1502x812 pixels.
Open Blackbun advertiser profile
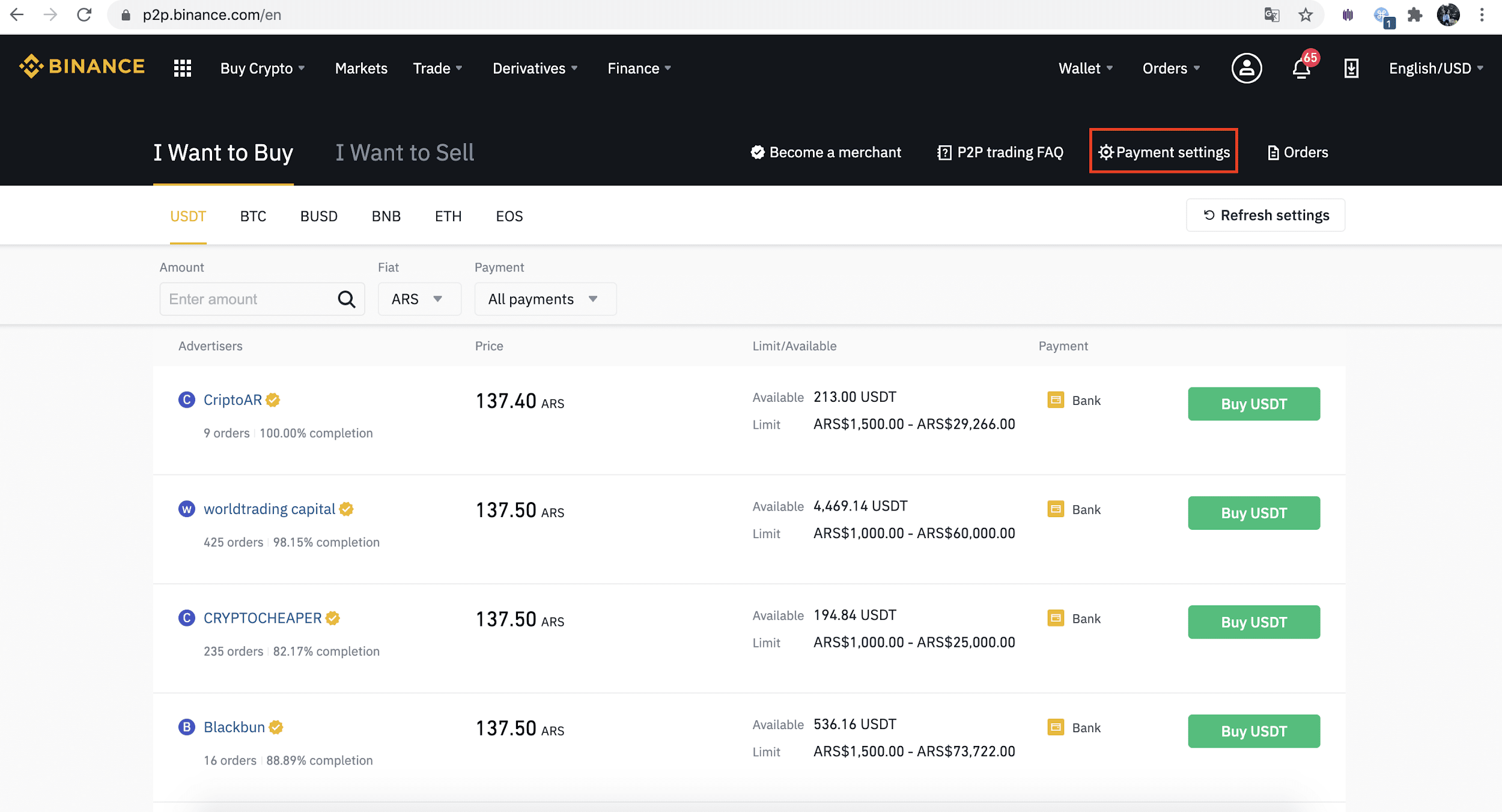coord(234,727)
